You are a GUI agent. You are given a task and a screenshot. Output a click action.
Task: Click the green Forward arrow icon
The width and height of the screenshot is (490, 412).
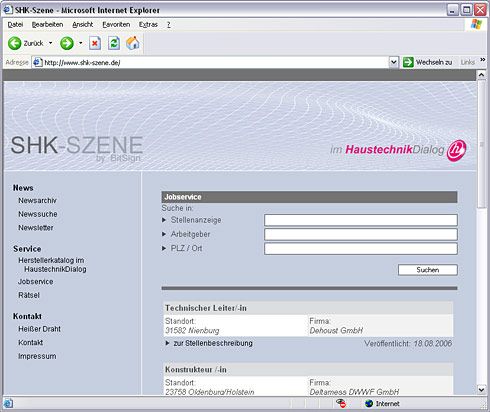click(x=67, y=43)
